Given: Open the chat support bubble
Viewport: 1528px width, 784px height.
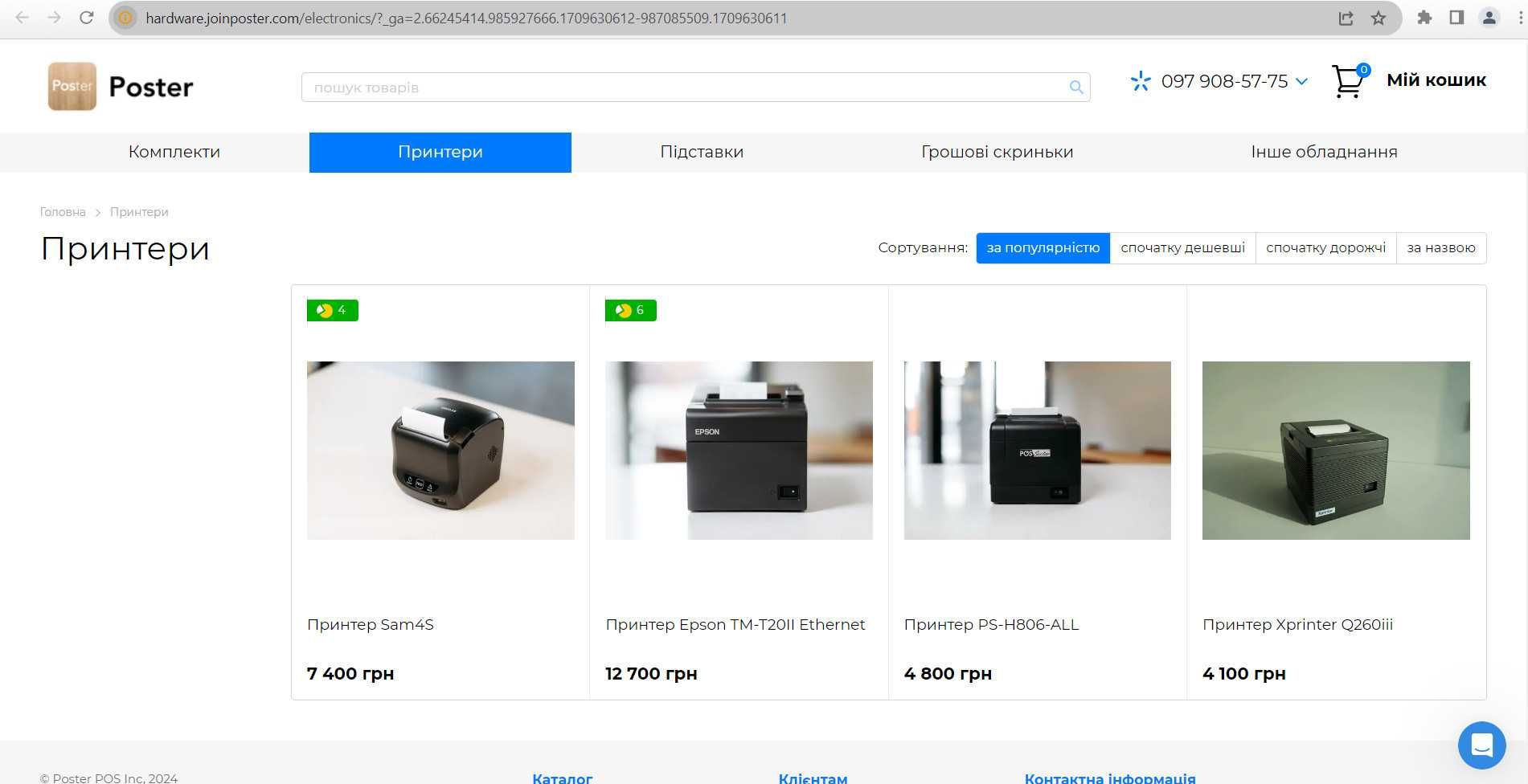Looking at the screenshot, I should coord(1481,745).
